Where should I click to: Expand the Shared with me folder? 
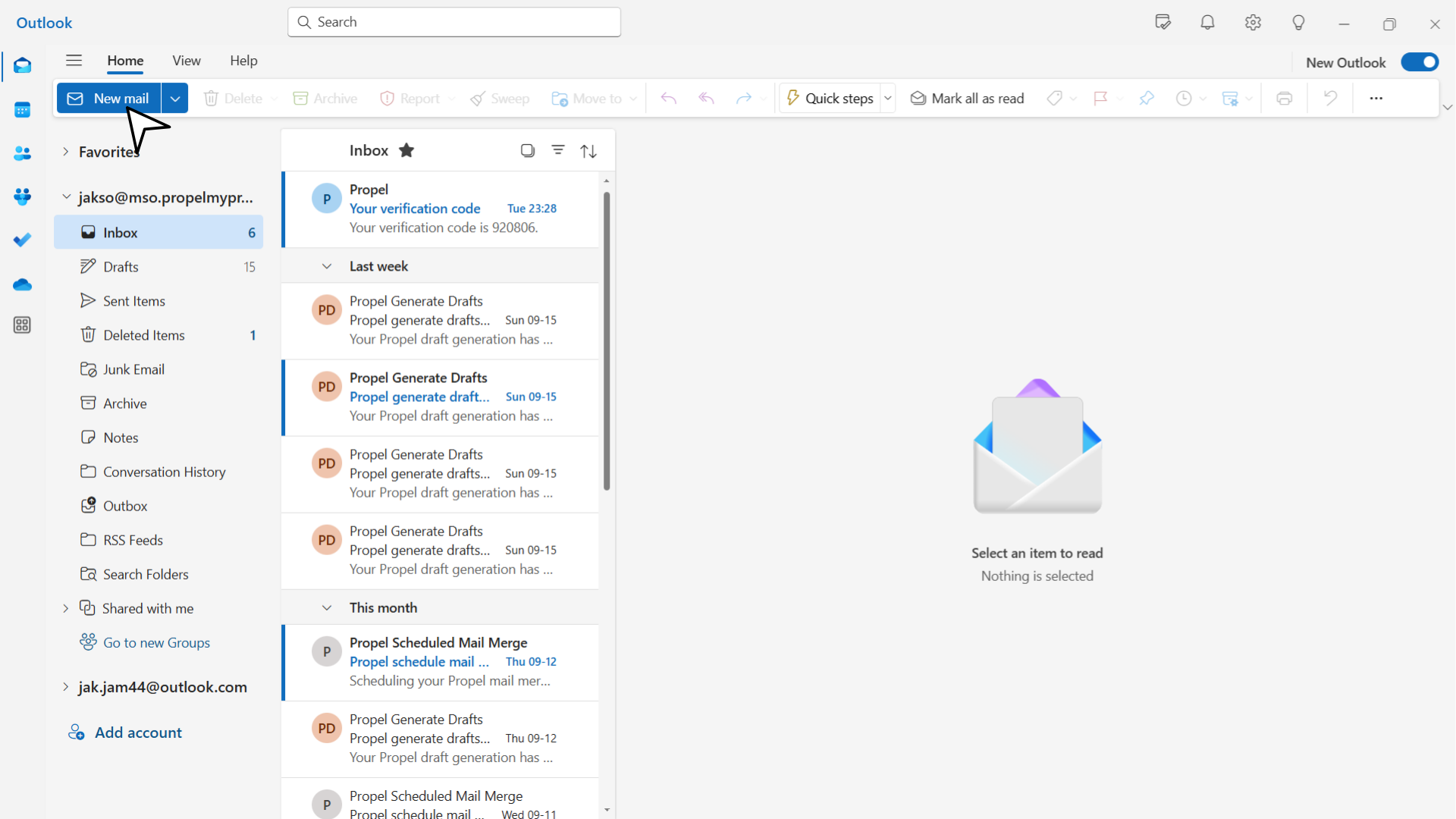[x=65, y=609]
